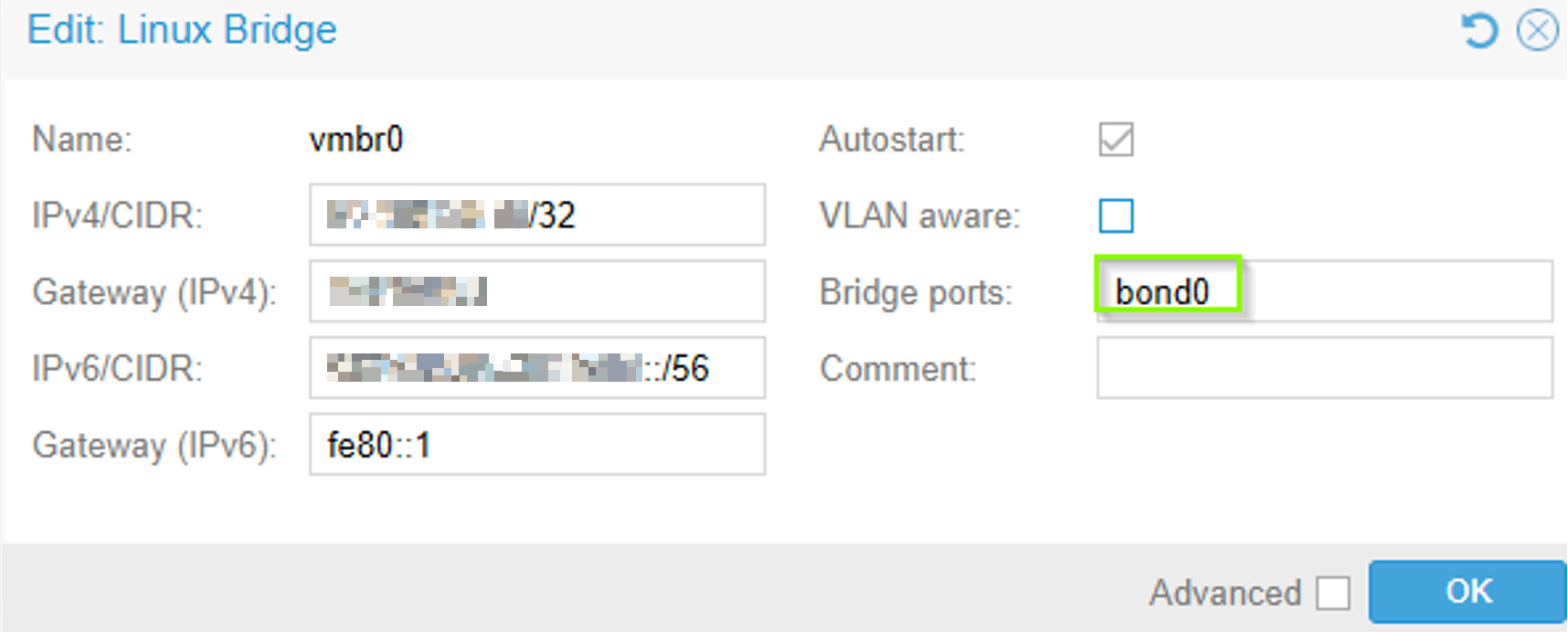
Task: Click the circular revert arrow icon
Action: coord(1480,28)
